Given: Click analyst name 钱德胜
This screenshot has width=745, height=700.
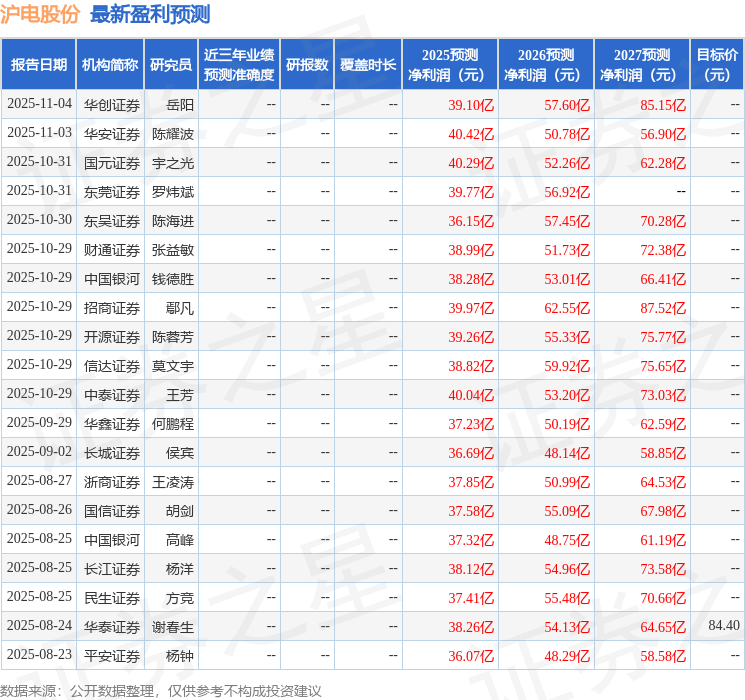Looking at the screenshot, I should coord(173,279).
